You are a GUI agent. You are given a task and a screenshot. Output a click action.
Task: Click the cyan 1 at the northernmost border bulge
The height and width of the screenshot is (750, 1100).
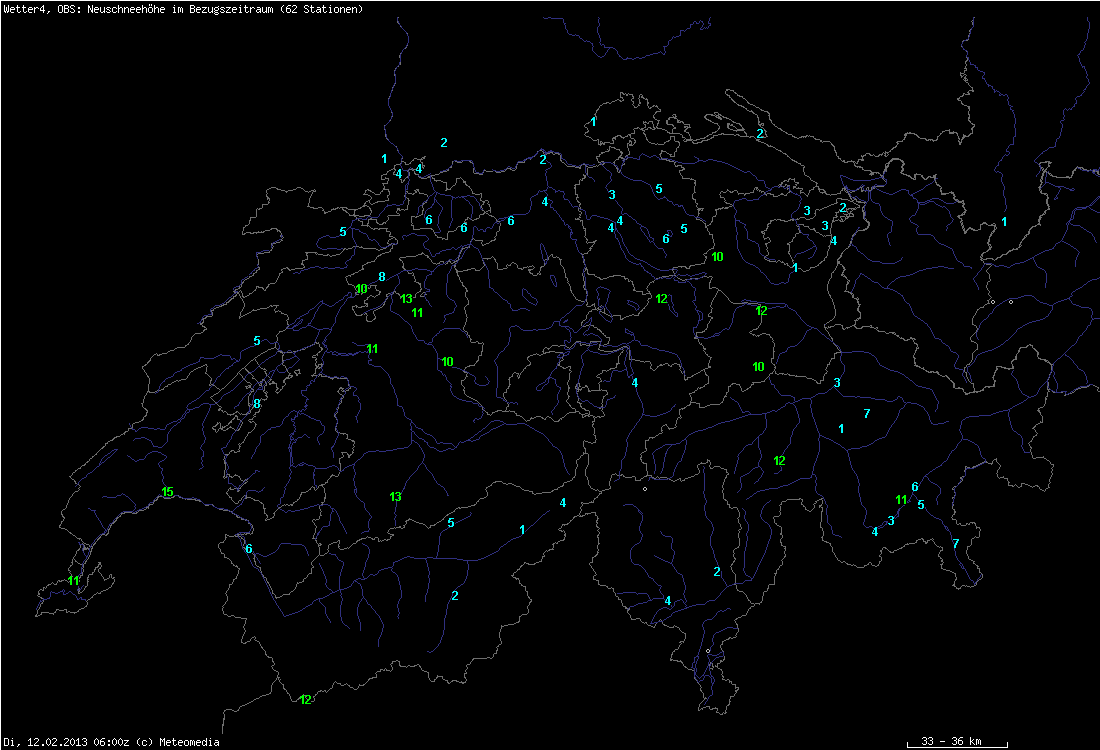(x=594, y=122)
